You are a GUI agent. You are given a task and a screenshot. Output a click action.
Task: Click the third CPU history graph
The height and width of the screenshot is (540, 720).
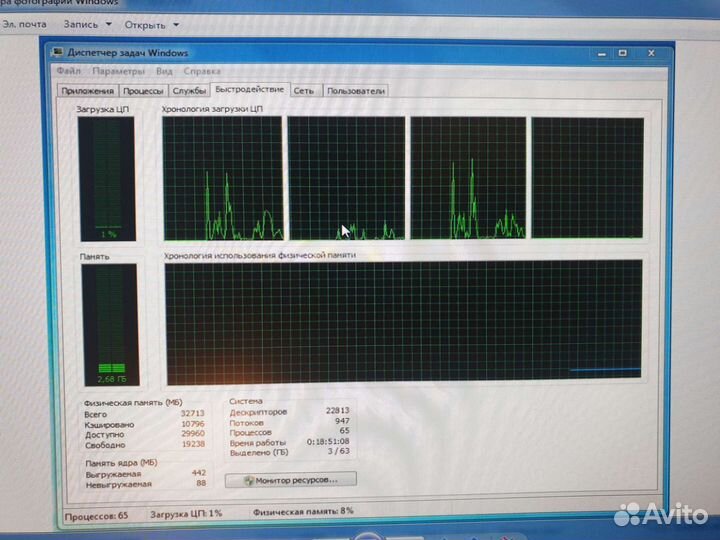tap(468, 178)
